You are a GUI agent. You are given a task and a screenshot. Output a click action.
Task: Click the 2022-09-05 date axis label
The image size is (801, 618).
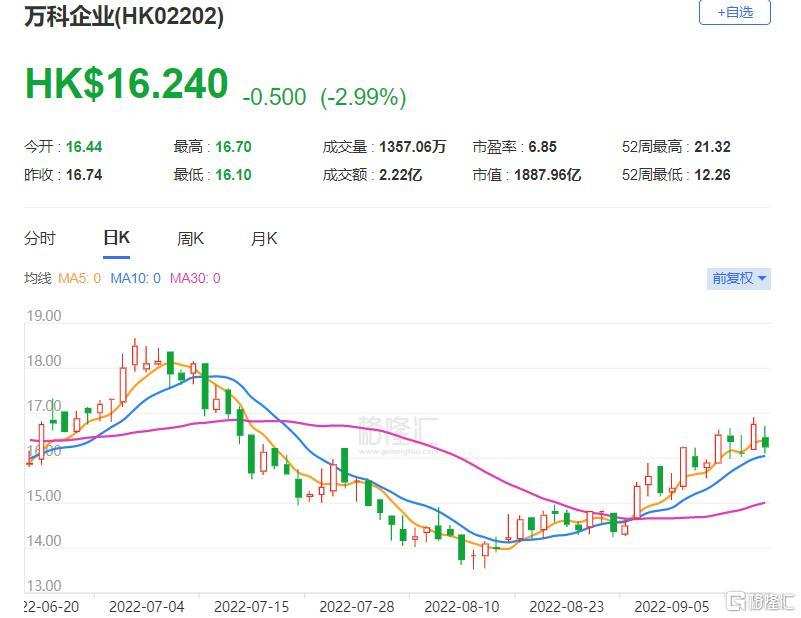(x=672, y=607)
